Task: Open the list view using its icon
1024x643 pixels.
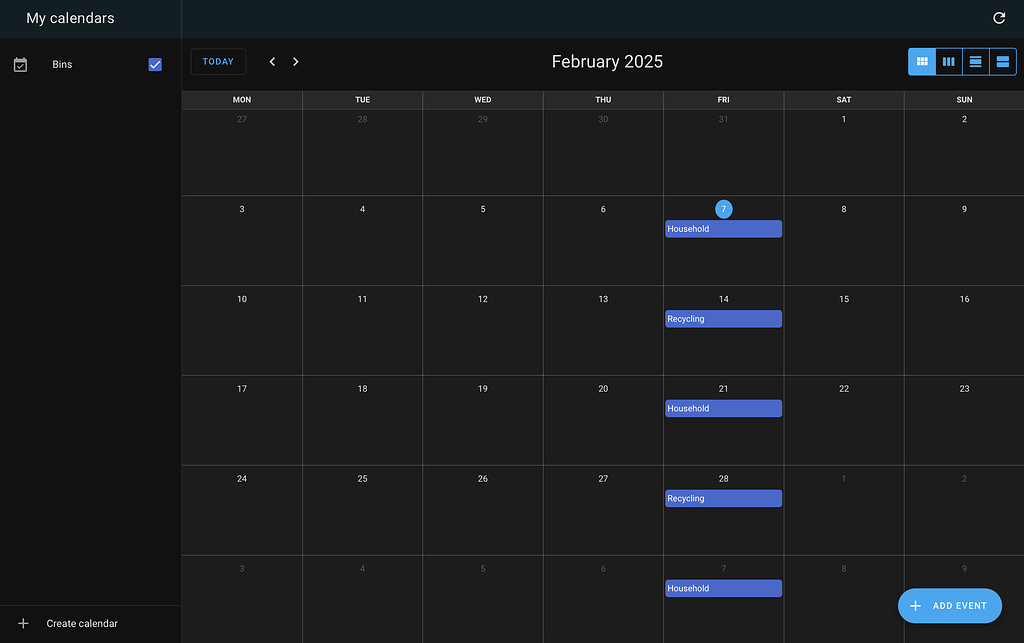Action: tap(976, 61)
